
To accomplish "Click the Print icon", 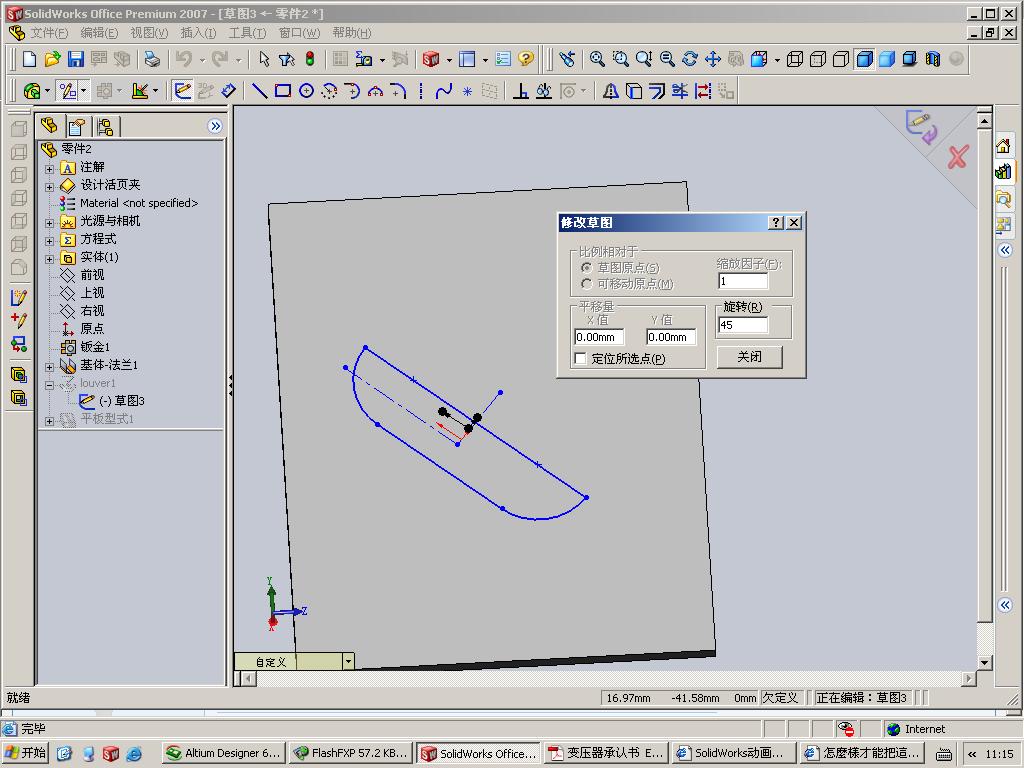I will coord(152,59).
